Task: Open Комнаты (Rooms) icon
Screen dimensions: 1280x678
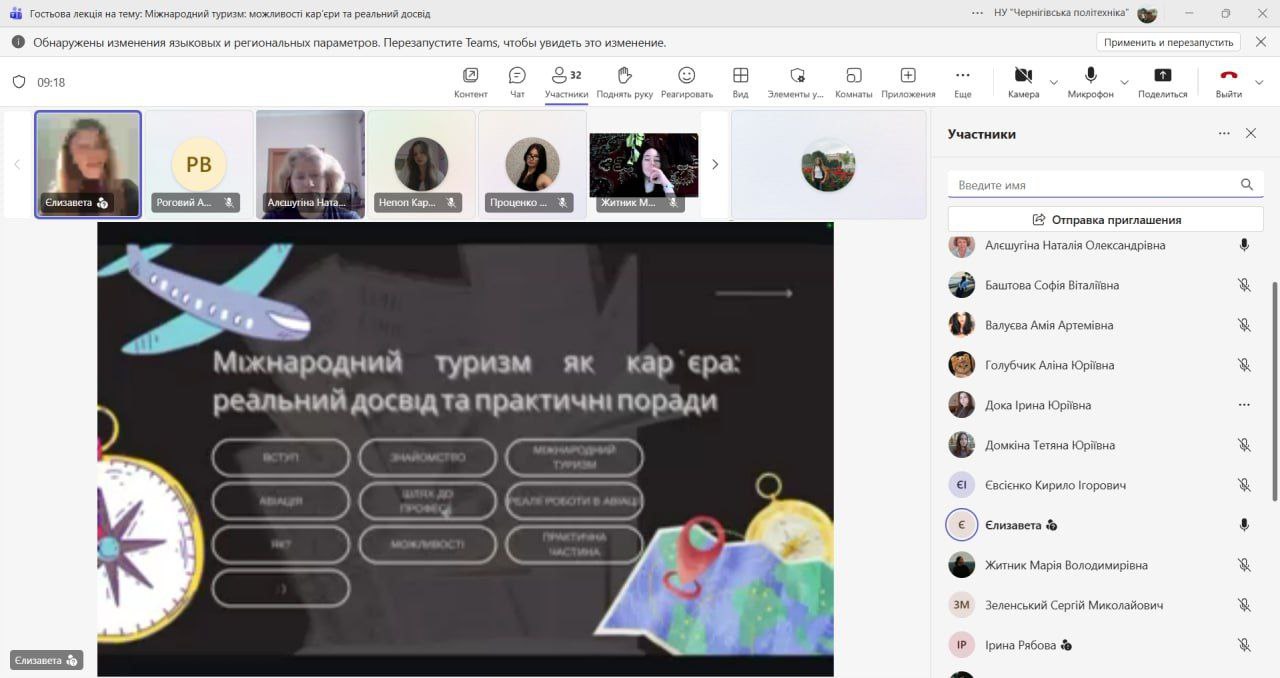Action: (x=853, y=76)
